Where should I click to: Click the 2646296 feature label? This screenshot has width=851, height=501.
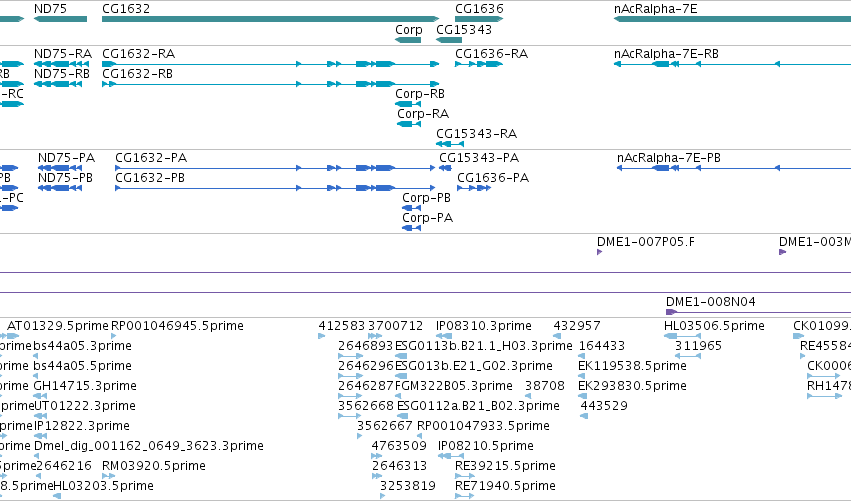(x=365, y=366)
